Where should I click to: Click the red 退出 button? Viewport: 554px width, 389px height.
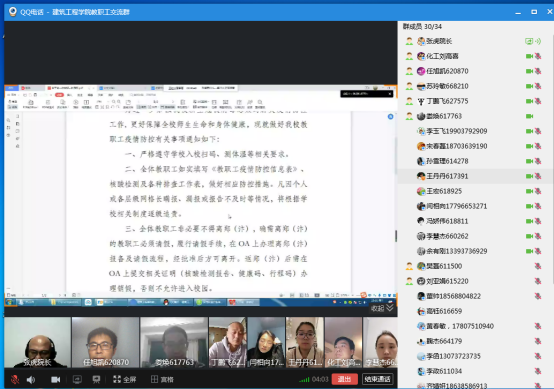(x=344, y=379)
